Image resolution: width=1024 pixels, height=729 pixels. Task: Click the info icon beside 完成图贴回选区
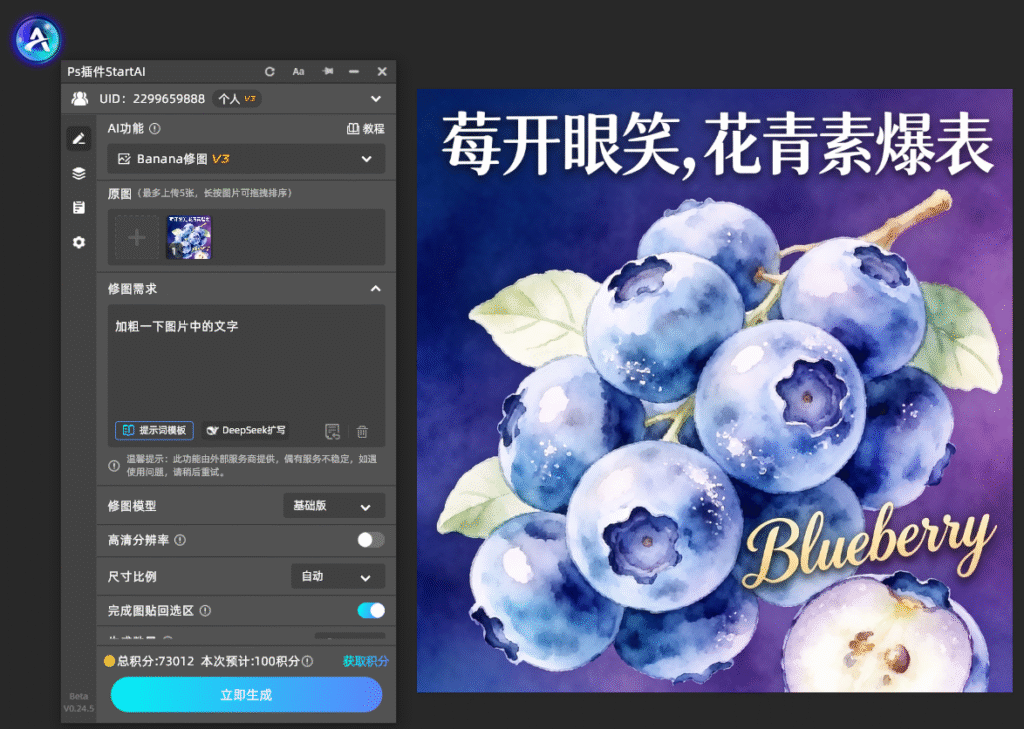pos(205,611)
